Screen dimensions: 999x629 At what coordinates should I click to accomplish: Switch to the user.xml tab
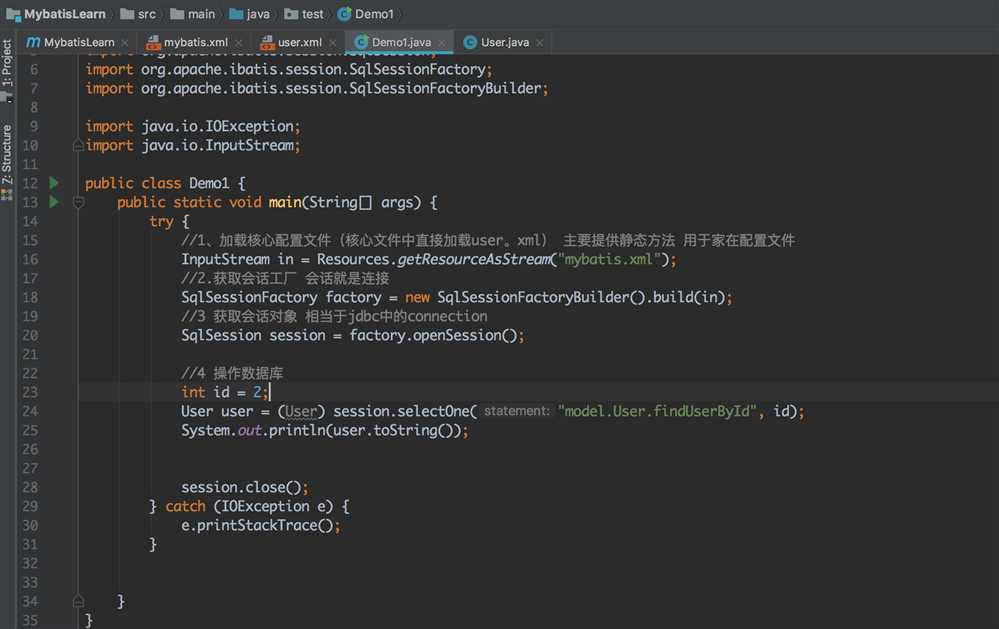tap(299, 42)
